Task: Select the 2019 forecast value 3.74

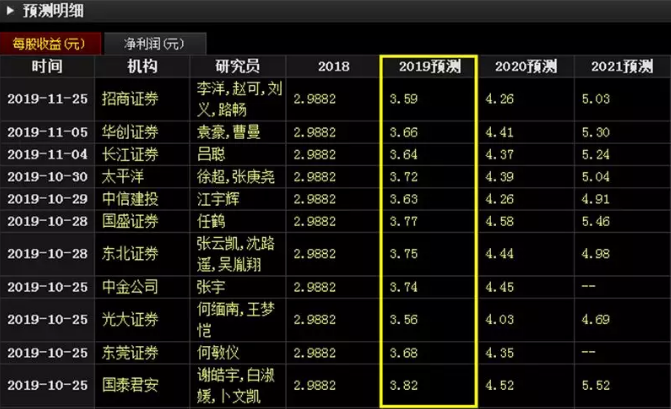Action: [404, 287]
